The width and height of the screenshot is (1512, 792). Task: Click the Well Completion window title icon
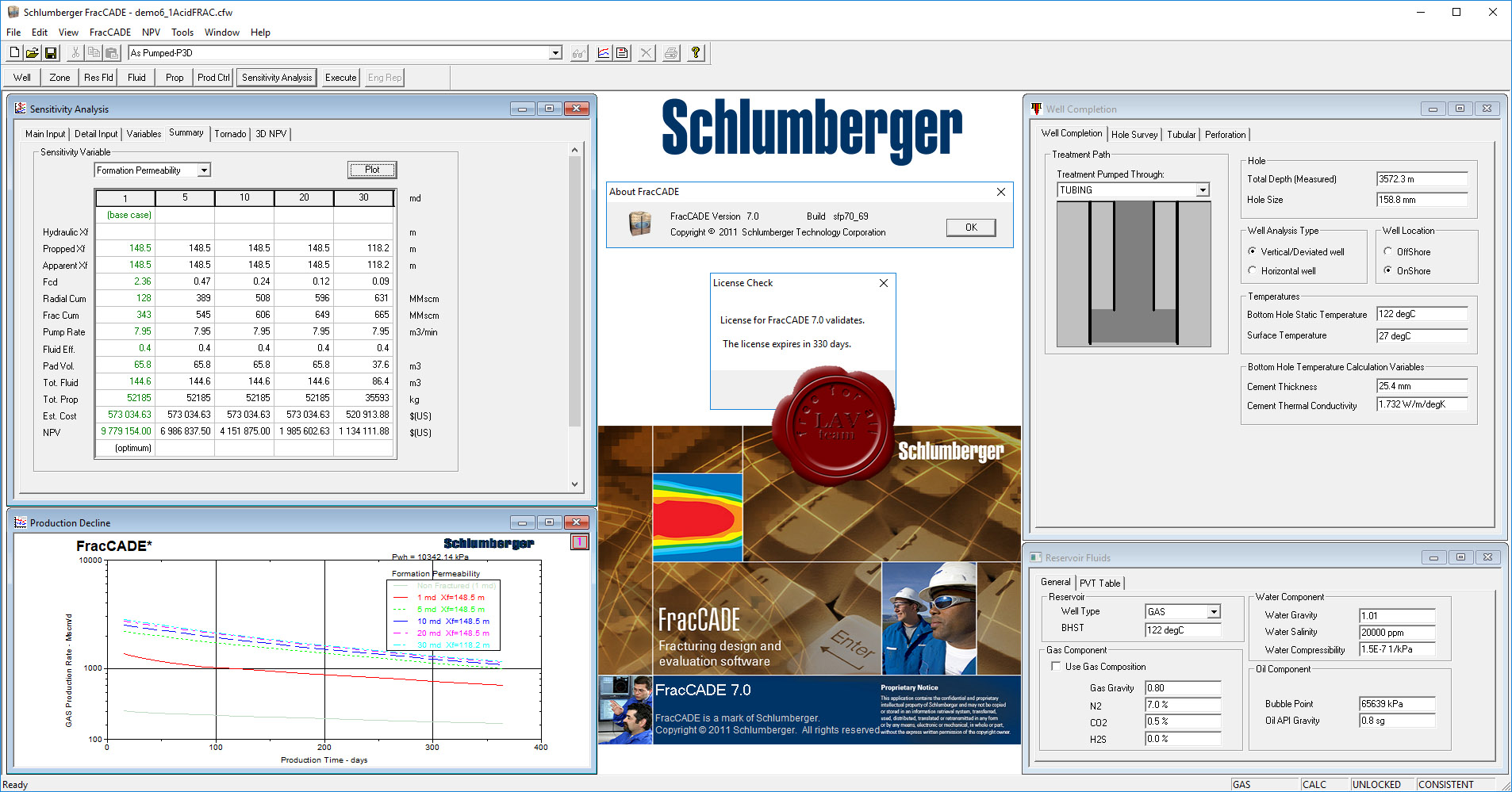1036,109
